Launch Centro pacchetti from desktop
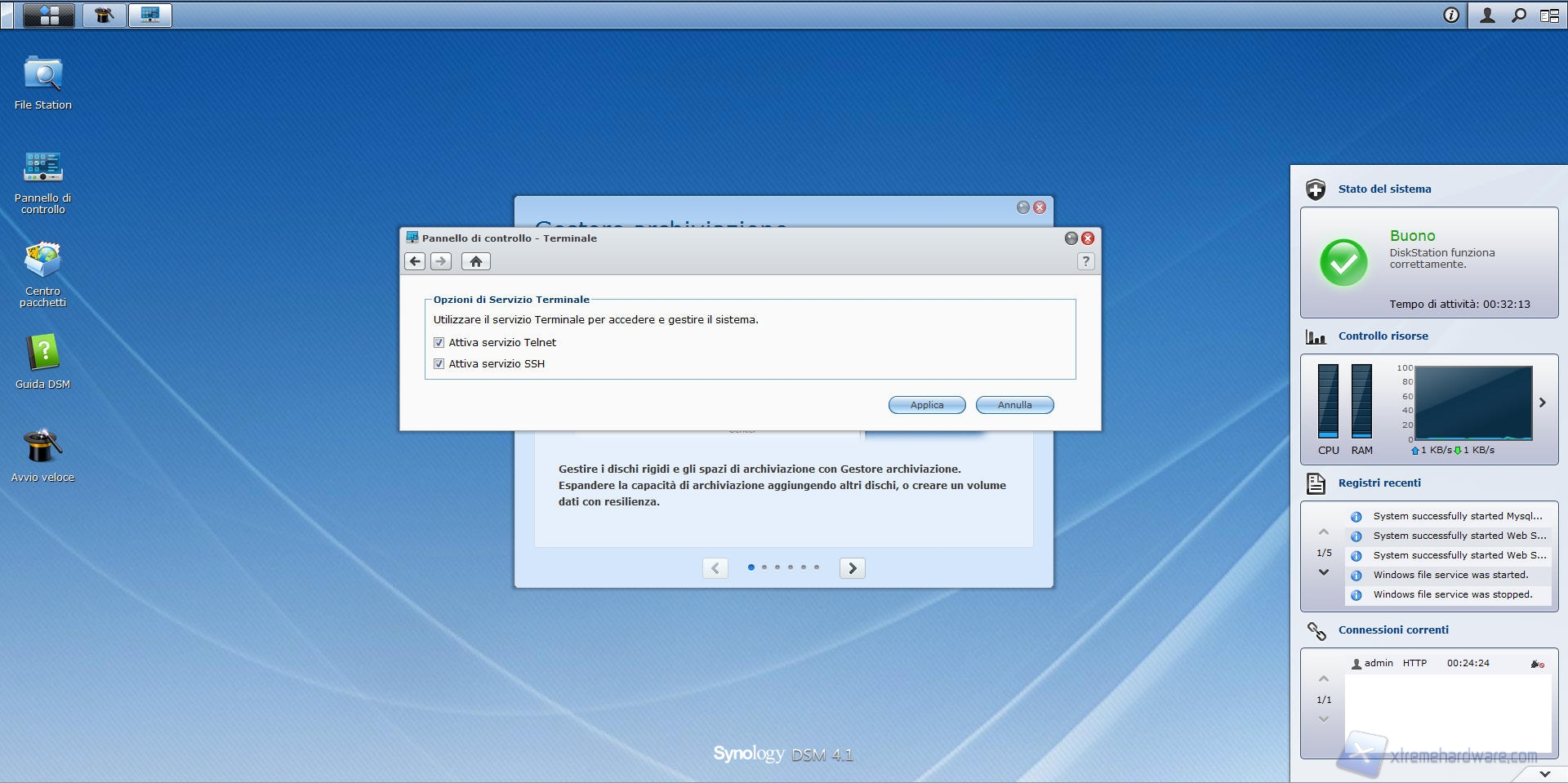The width and height of the screenshot is (1568, 783). (42, 261)
